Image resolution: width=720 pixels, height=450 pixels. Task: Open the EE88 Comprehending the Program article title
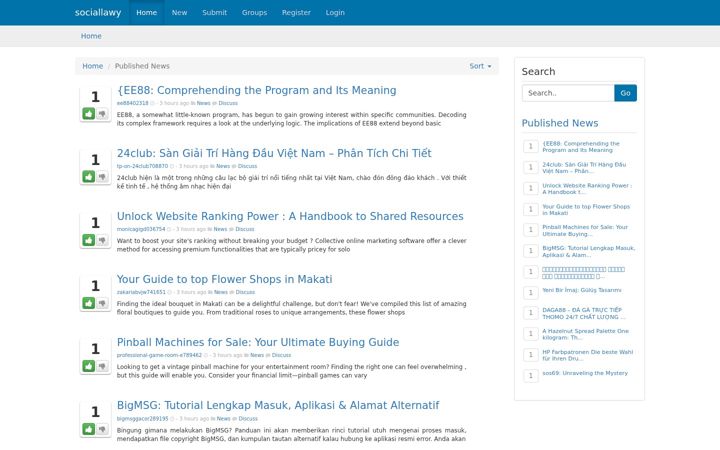(x=256, y=90)
